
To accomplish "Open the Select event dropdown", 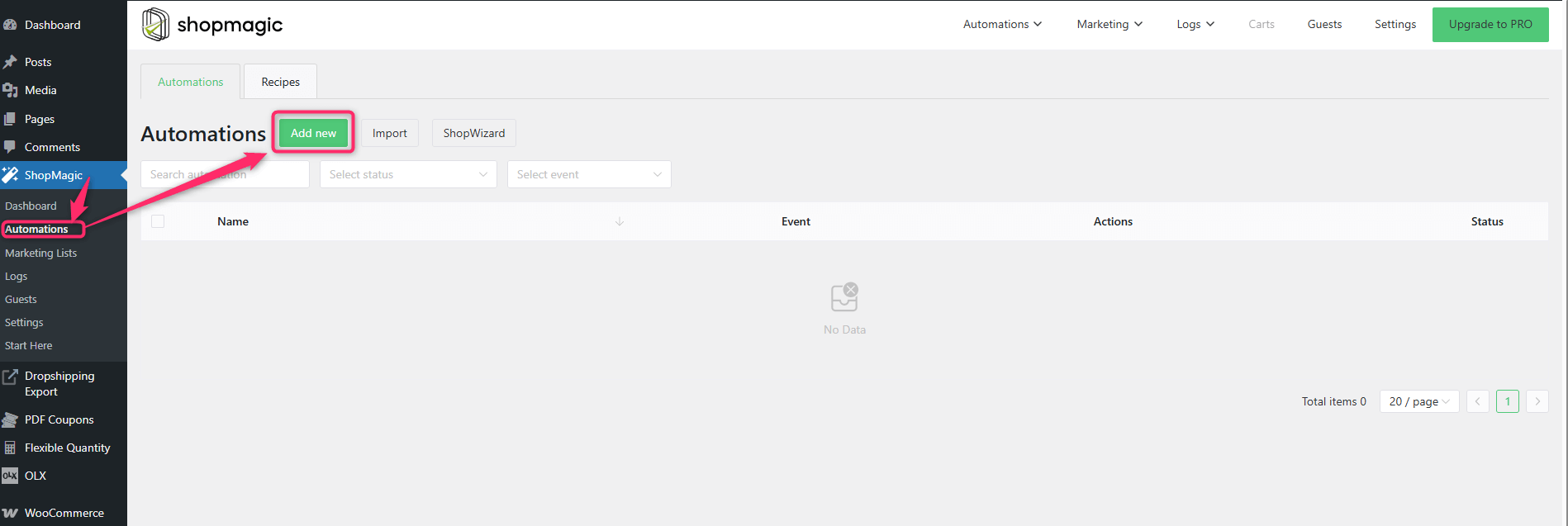I will pos(589,174).
